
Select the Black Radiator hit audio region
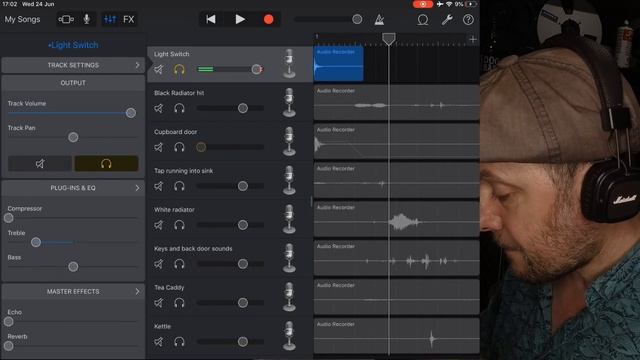(396, 102)
